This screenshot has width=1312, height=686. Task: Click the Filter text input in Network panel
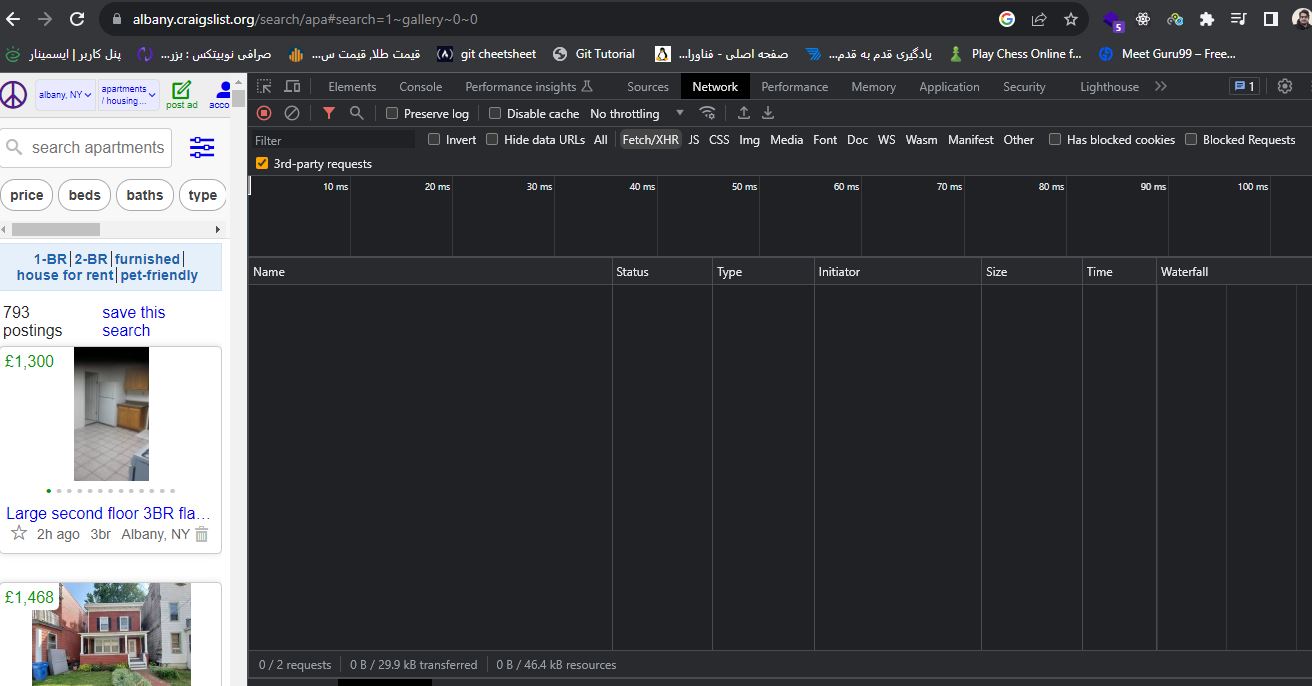(x=332, y=140)
